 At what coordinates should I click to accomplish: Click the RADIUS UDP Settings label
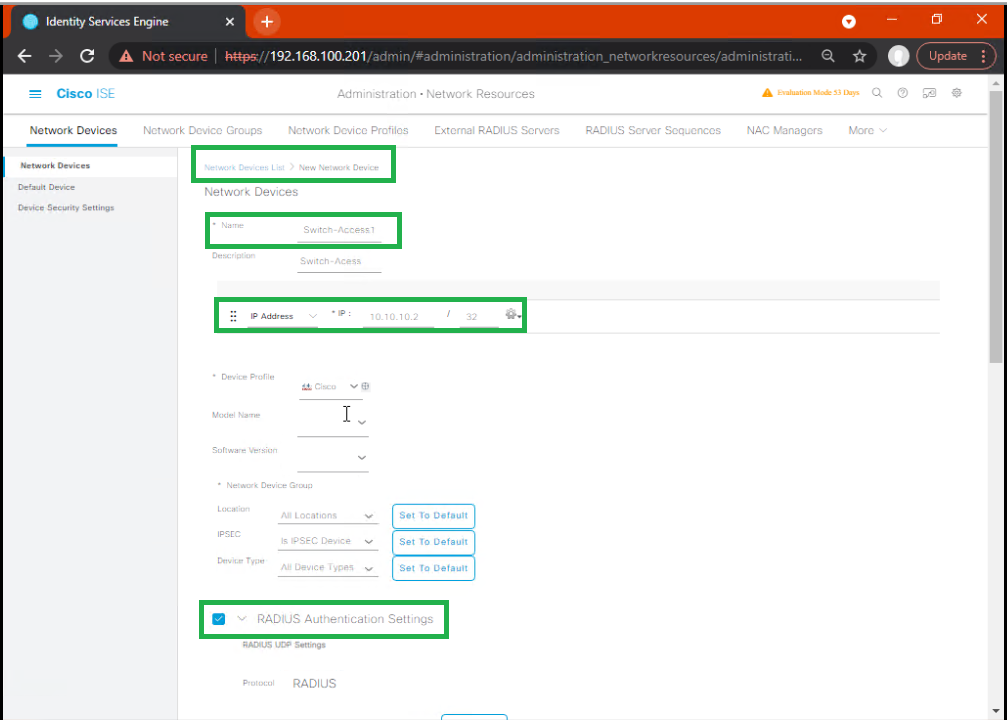(x=284, y=645)
